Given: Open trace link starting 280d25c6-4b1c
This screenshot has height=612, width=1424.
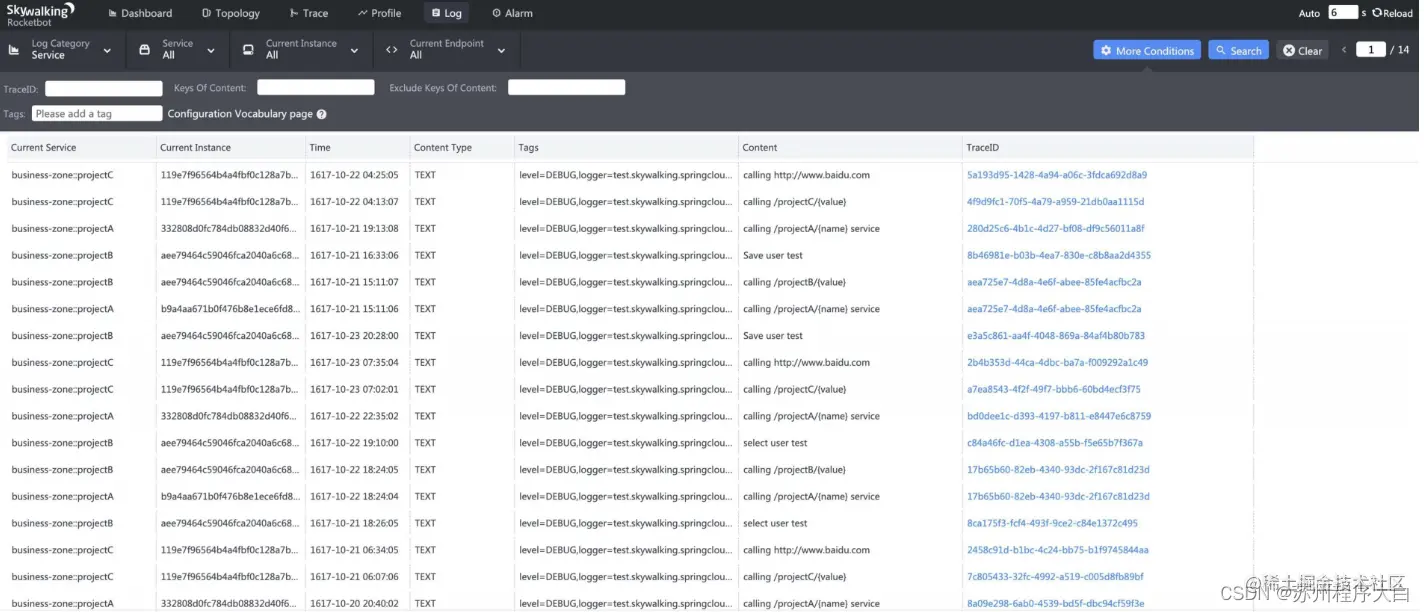Looking at the screenshot, I should 1056,229.
